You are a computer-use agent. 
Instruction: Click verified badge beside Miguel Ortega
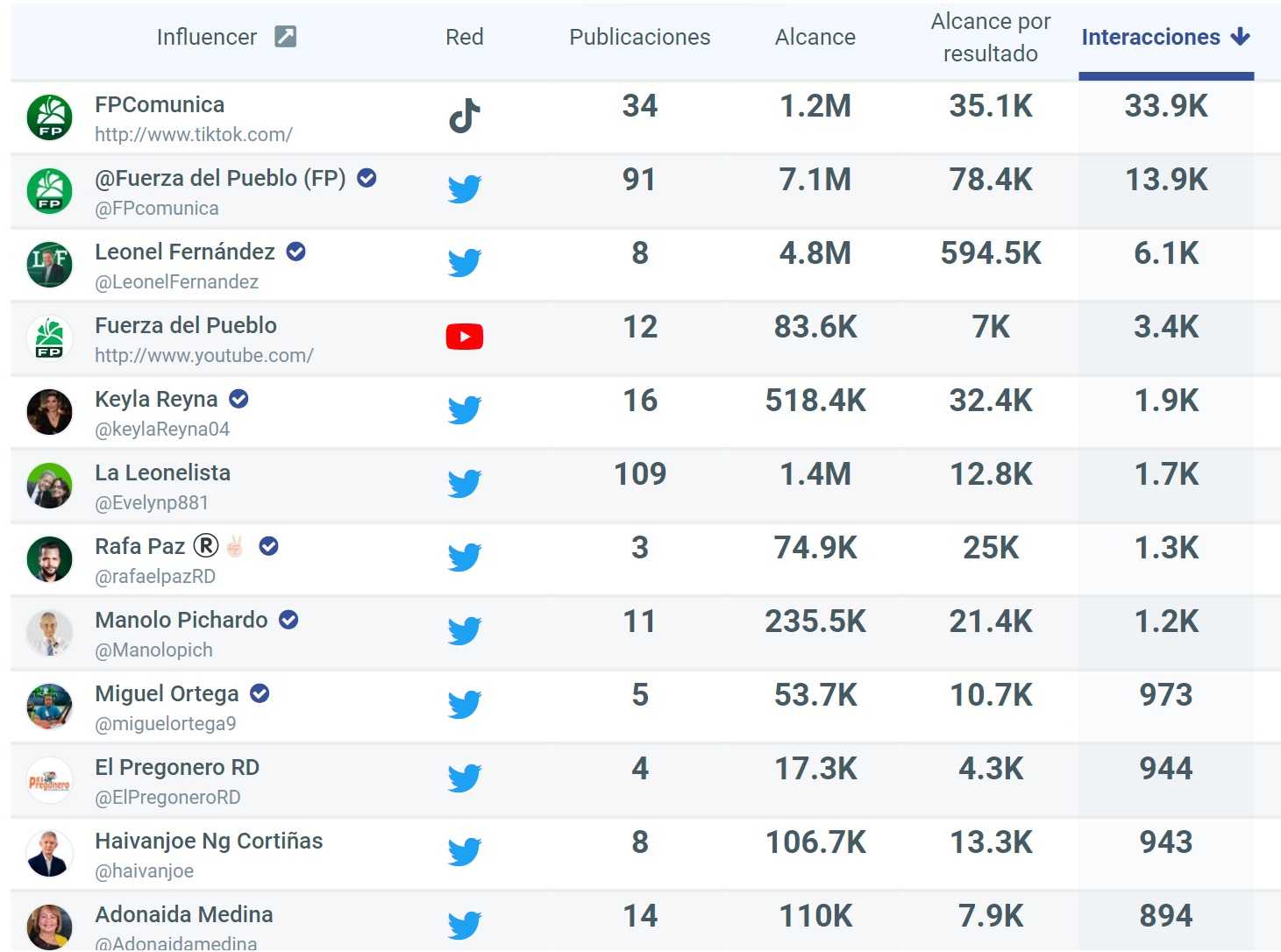pos(260,694)
